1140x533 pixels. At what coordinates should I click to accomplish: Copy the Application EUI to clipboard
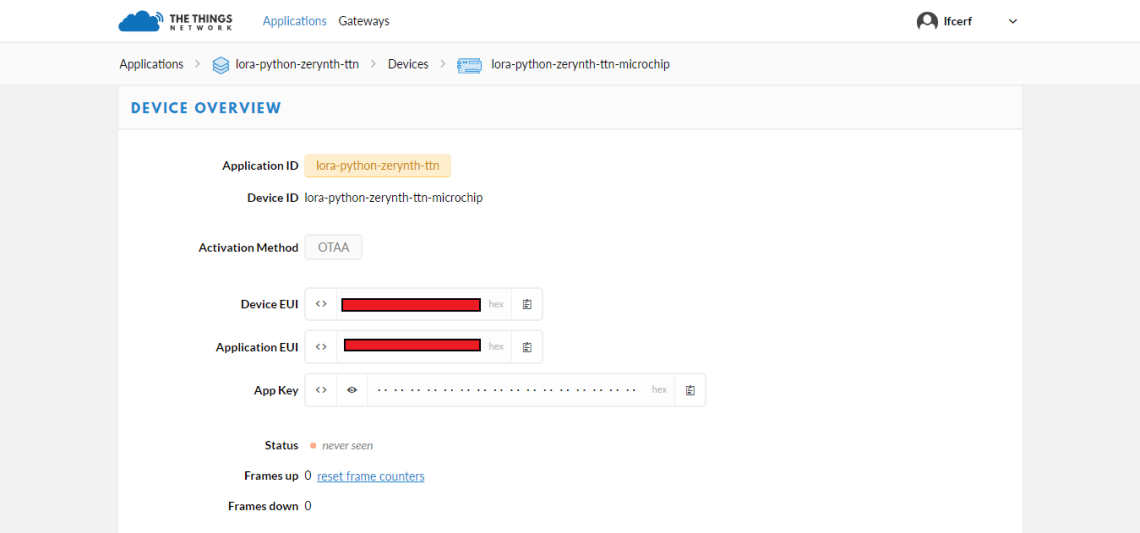527,347
